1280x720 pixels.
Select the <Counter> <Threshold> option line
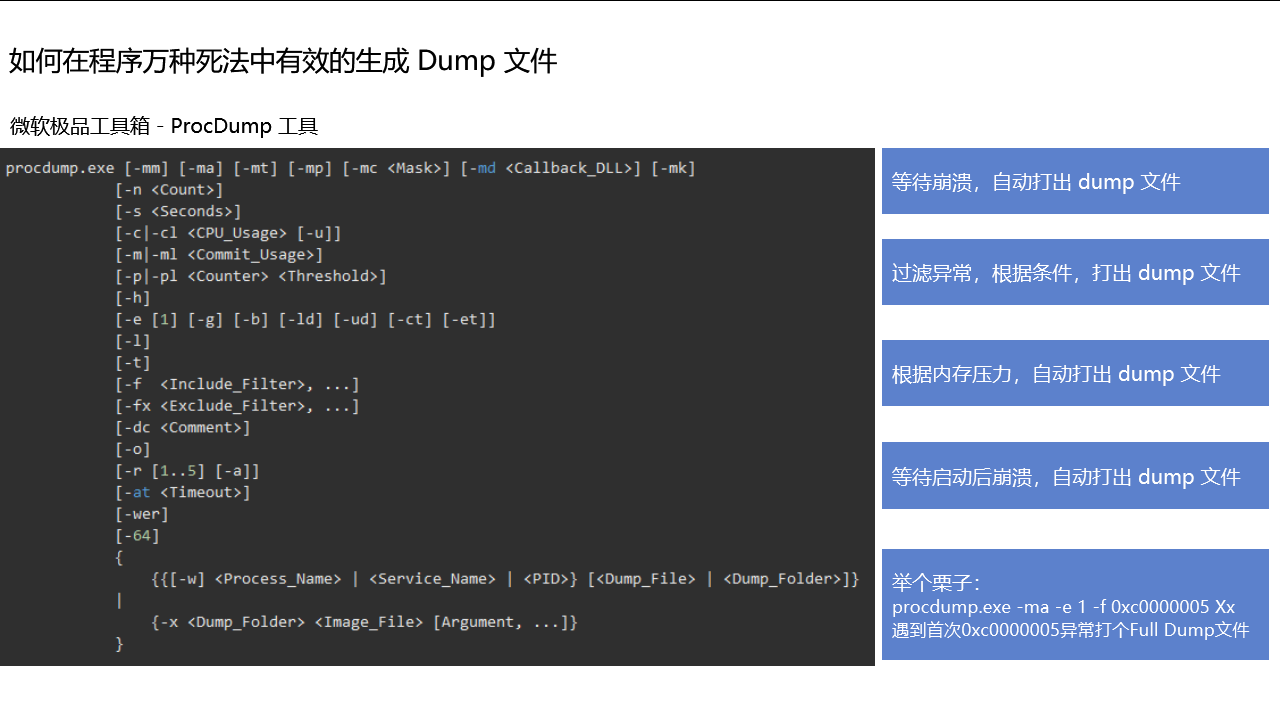click(250, 276)
